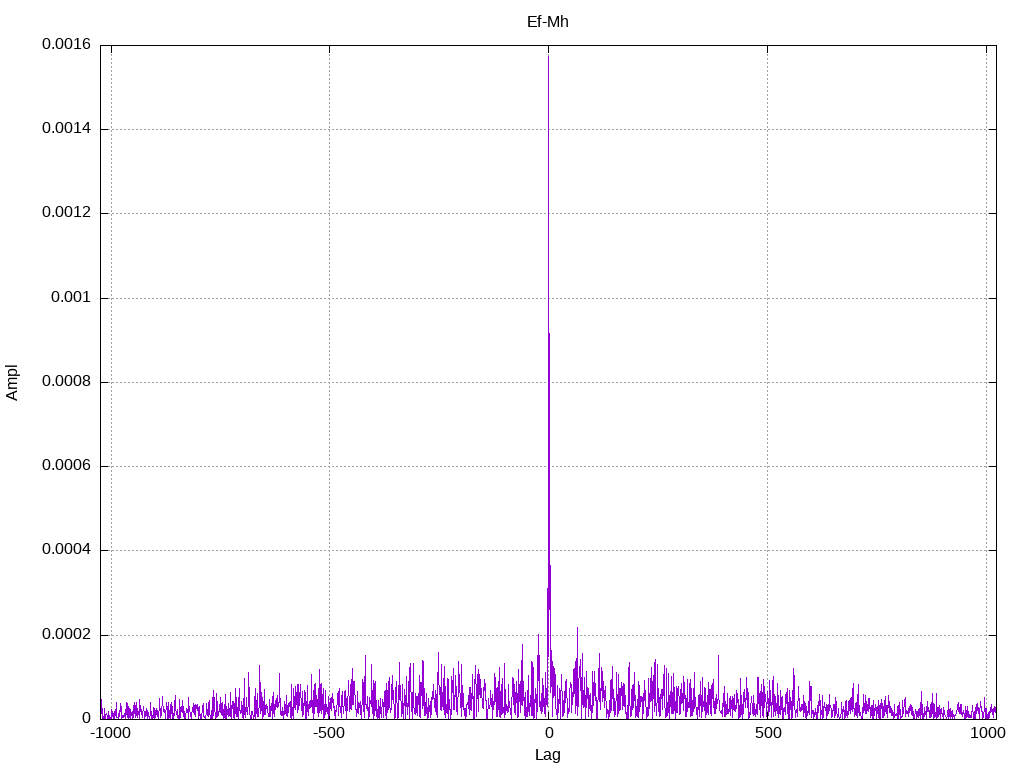1024x768 pixels.
Task: Click the 0.0006 y-axis tick label
Action: 67,466
